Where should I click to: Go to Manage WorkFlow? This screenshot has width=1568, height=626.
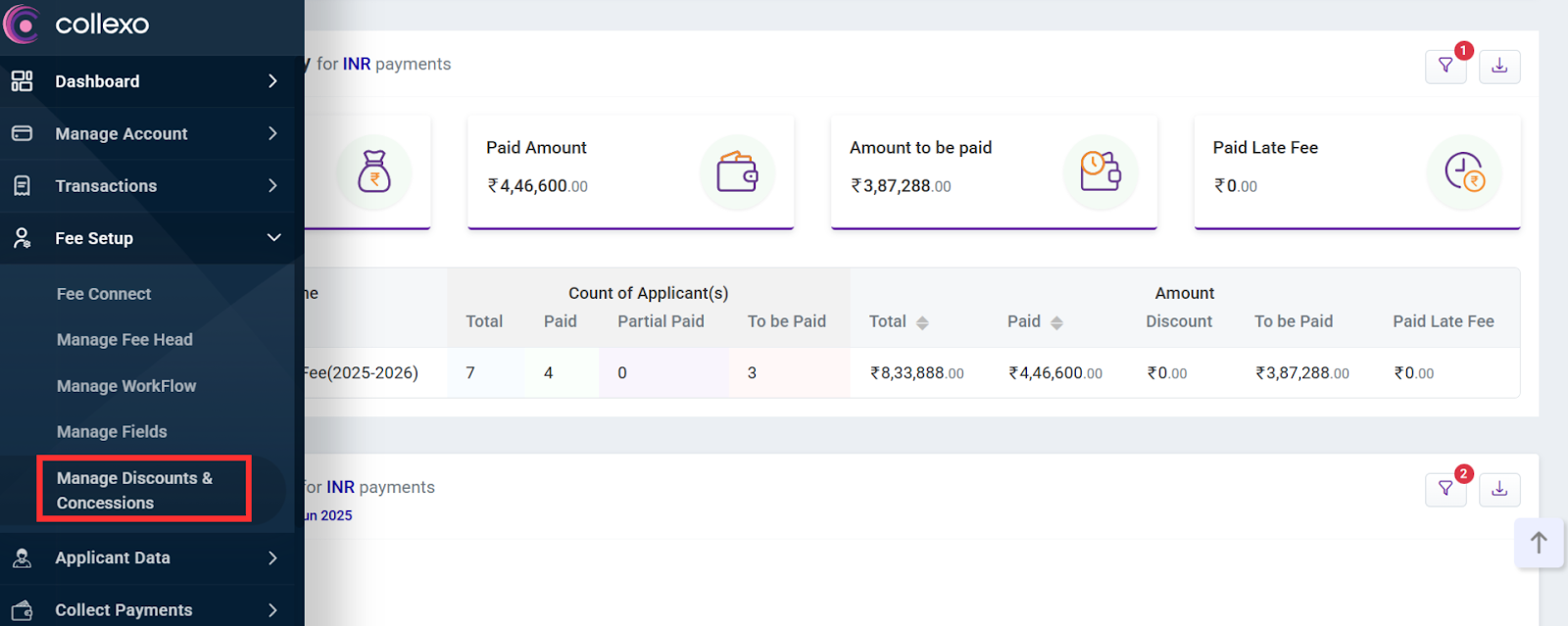pos(126,386)
